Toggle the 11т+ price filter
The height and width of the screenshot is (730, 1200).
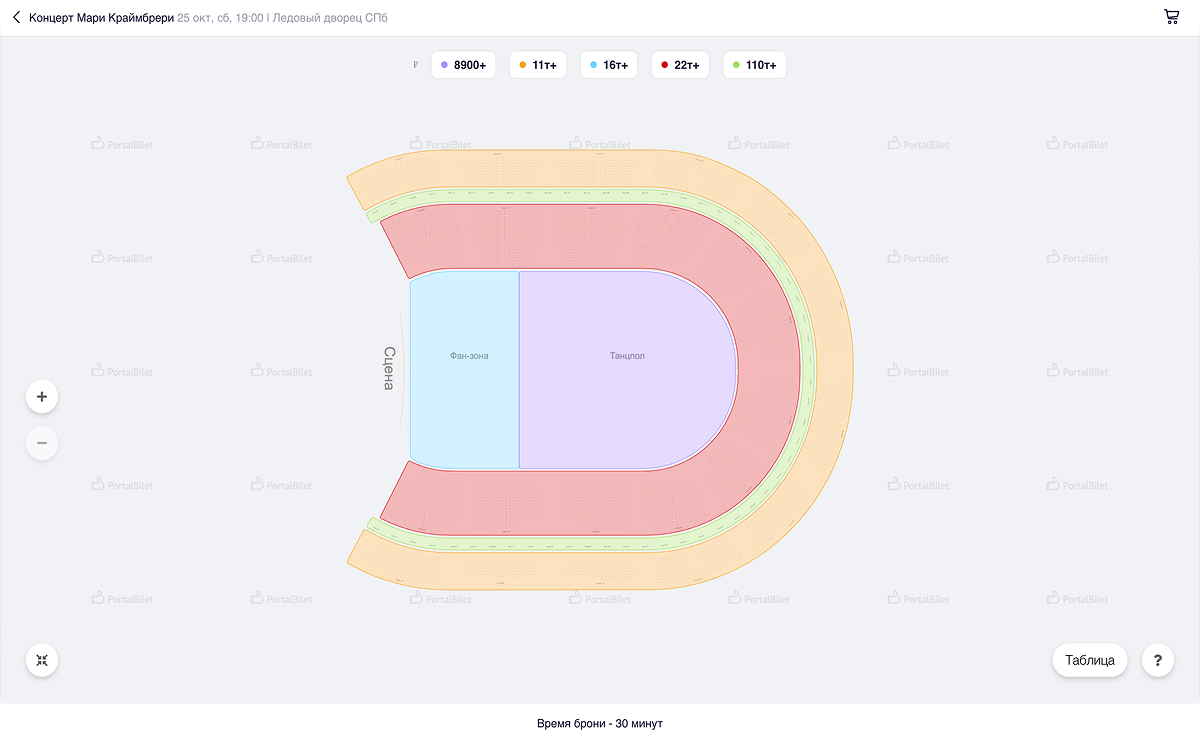click(537, 65)
